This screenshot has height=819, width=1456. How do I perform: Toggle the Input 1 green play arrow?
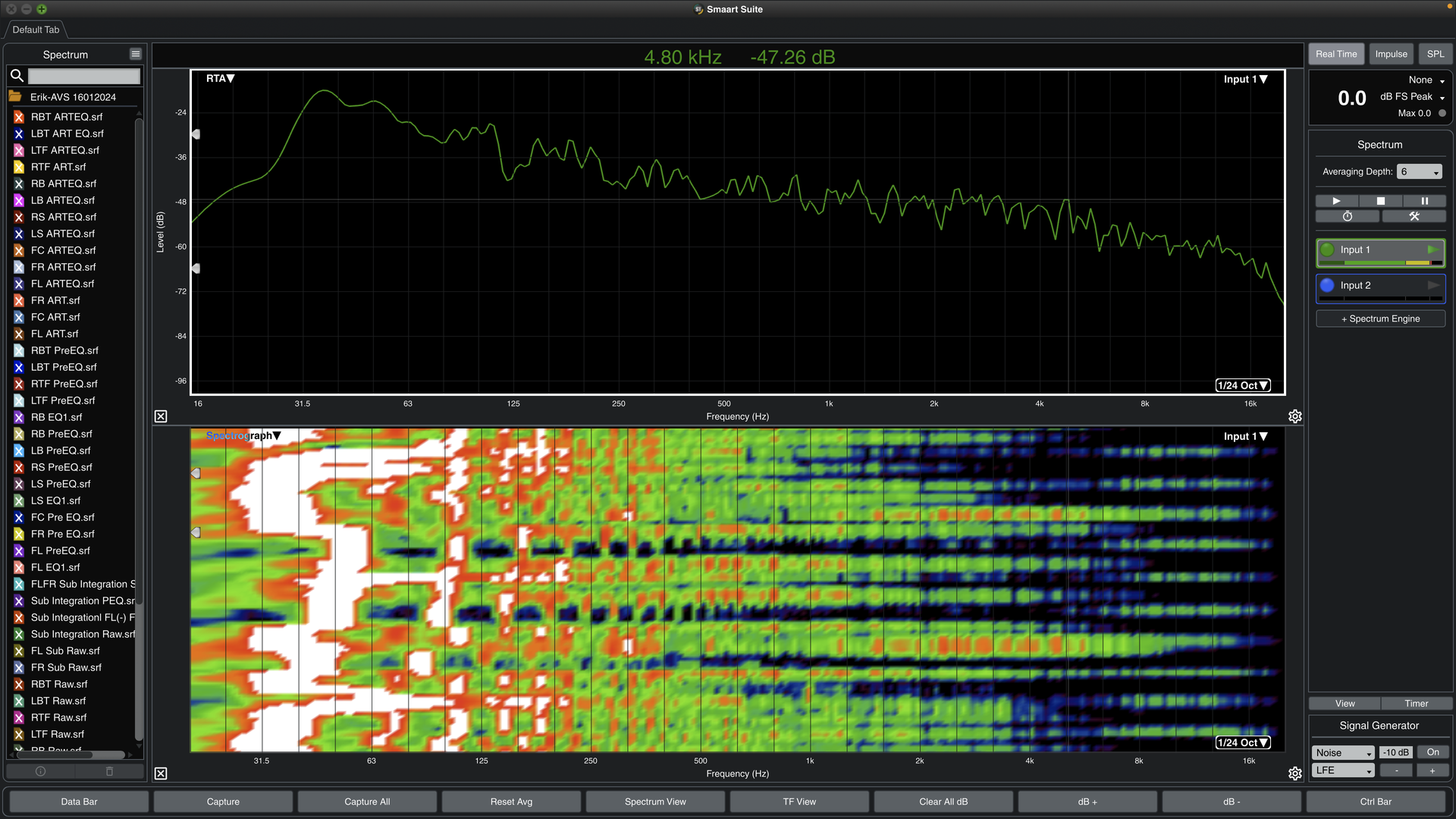1432,249
